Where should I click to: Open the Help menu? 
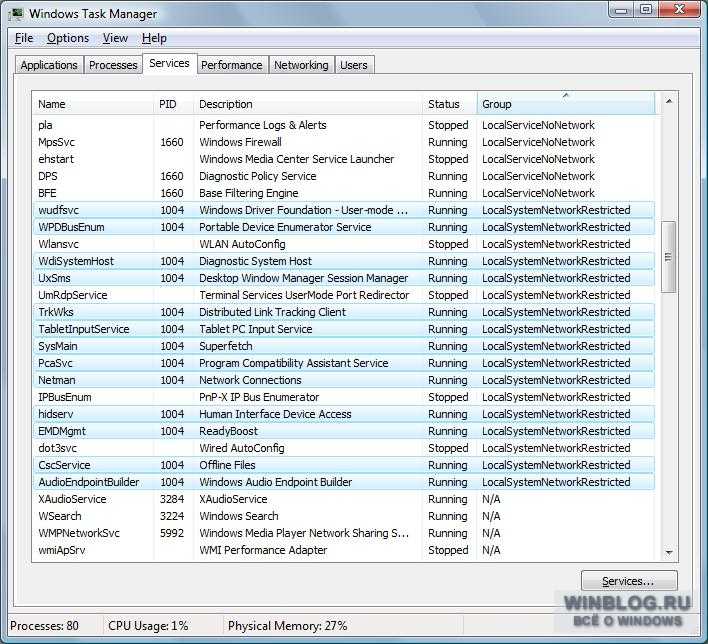coord(154,38)
